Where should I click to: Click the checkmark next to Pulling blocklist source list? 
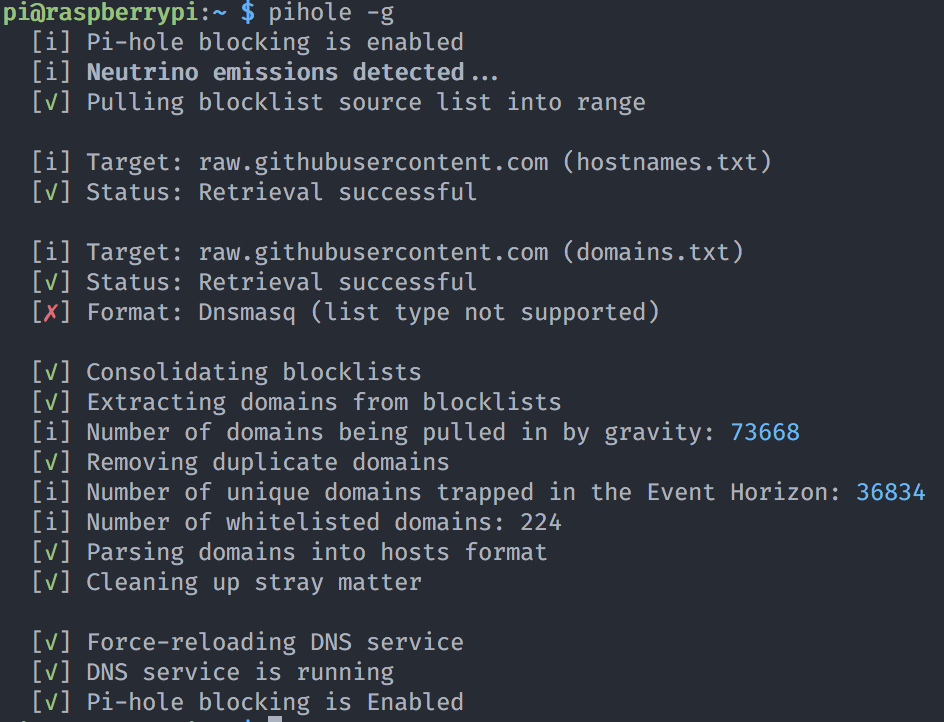(x=51, y=102)
